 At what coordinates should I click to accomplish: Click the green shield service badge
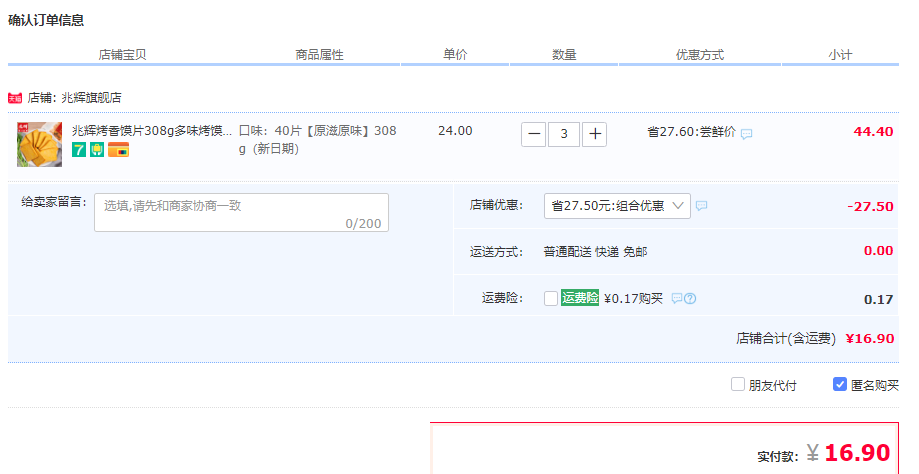97,150
